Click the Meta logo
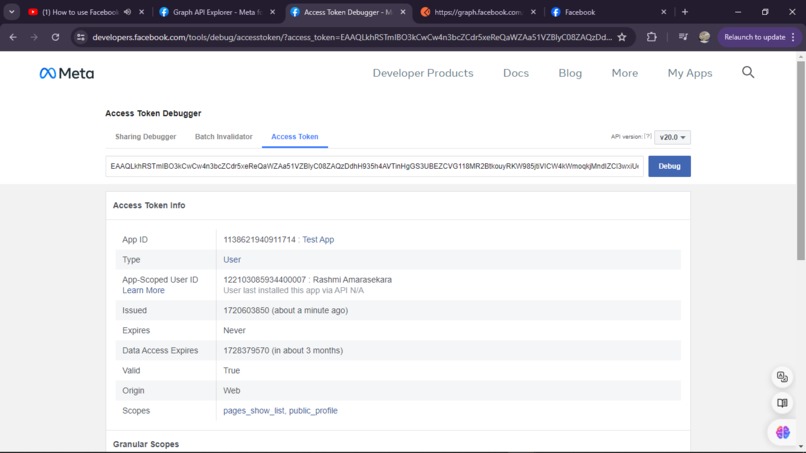This screenshot has height=453, width=806. coord(67,73)
